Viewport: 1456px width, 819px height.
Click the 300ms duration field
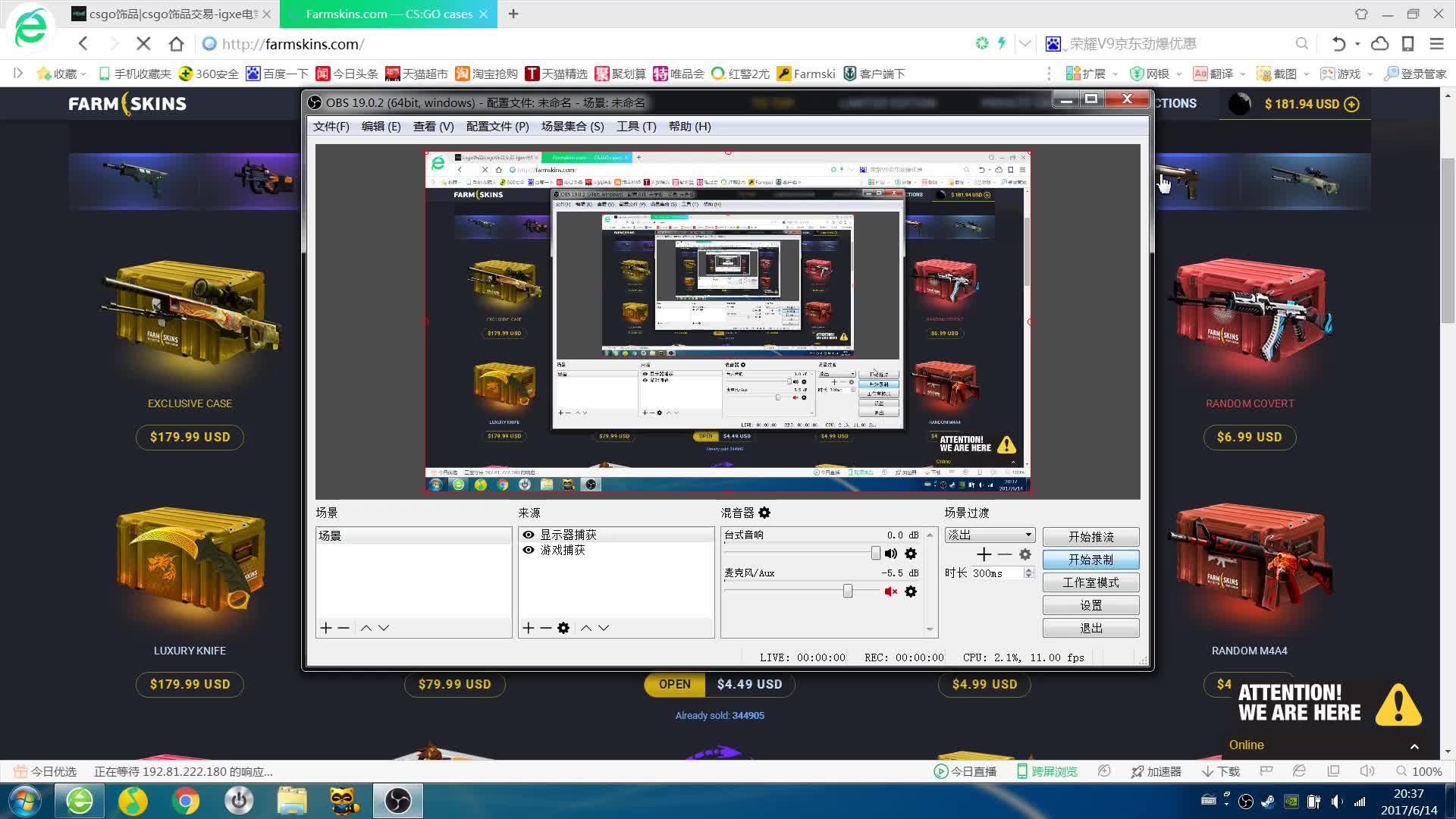(x=997, y=573)
